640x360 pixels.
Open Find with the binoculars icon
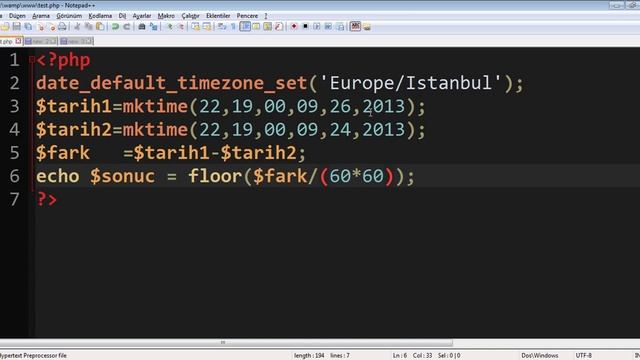142,27
